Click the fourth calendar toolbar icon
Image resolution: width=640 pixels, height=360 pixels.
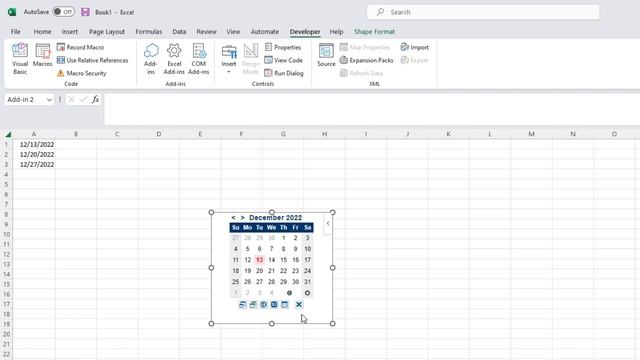click(274, 304)
